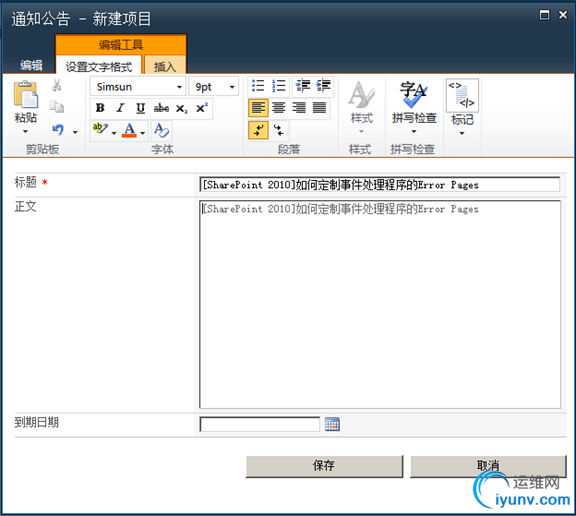Decrease paragraph indent
The height and width of the screenshot is (516, 576).
point(303,86)
